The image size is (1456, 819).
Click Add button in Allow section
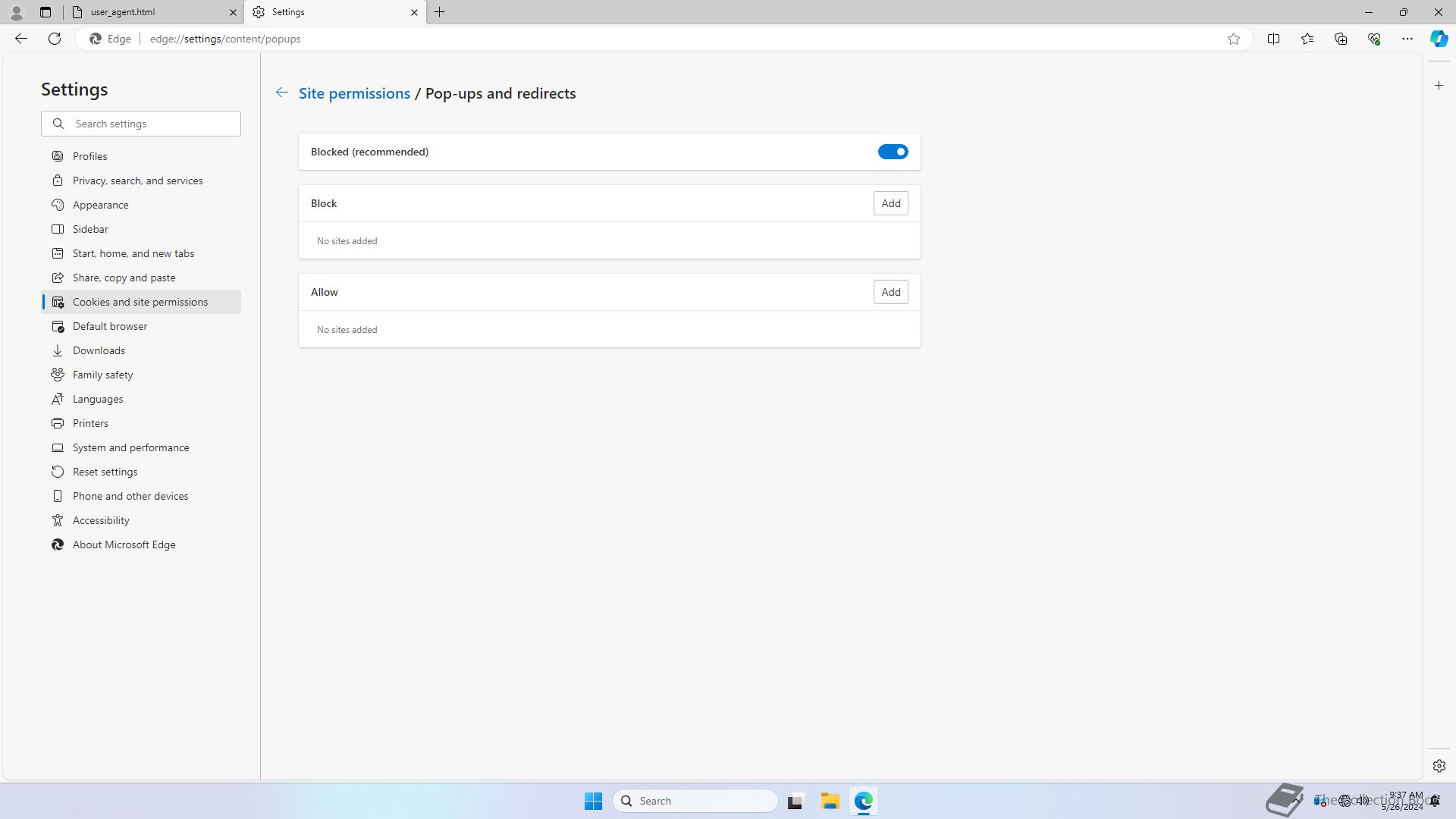(x=890, y=292)
